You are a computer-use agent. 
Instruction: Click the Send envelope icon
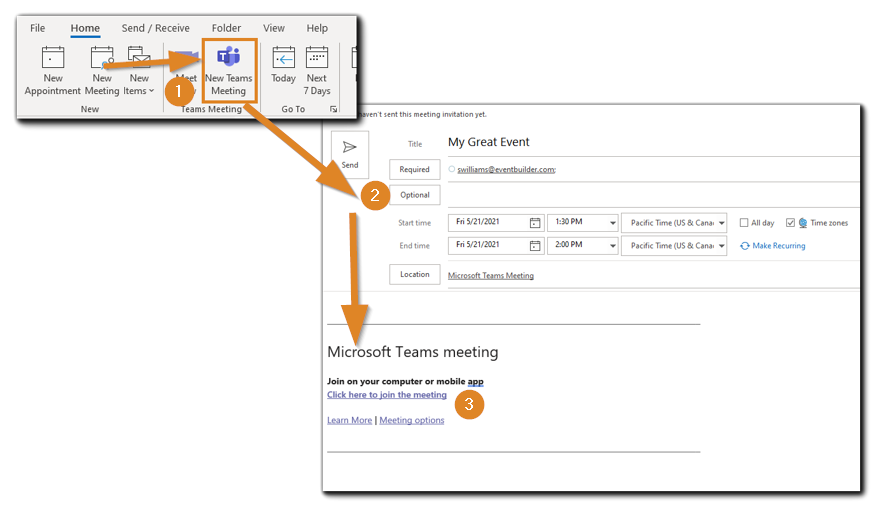point(350,147)
